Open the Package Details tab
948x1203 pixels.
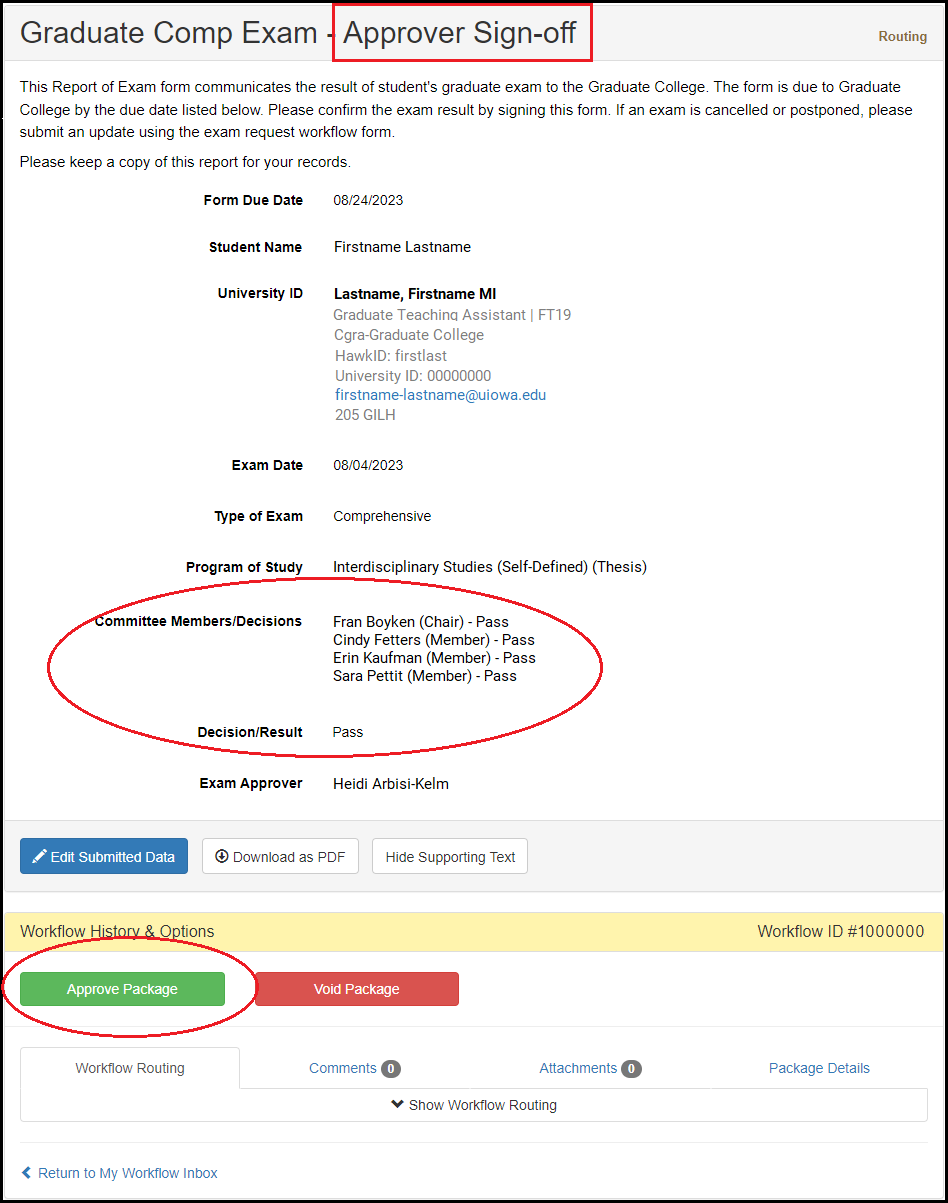(x=819, y=1067)
